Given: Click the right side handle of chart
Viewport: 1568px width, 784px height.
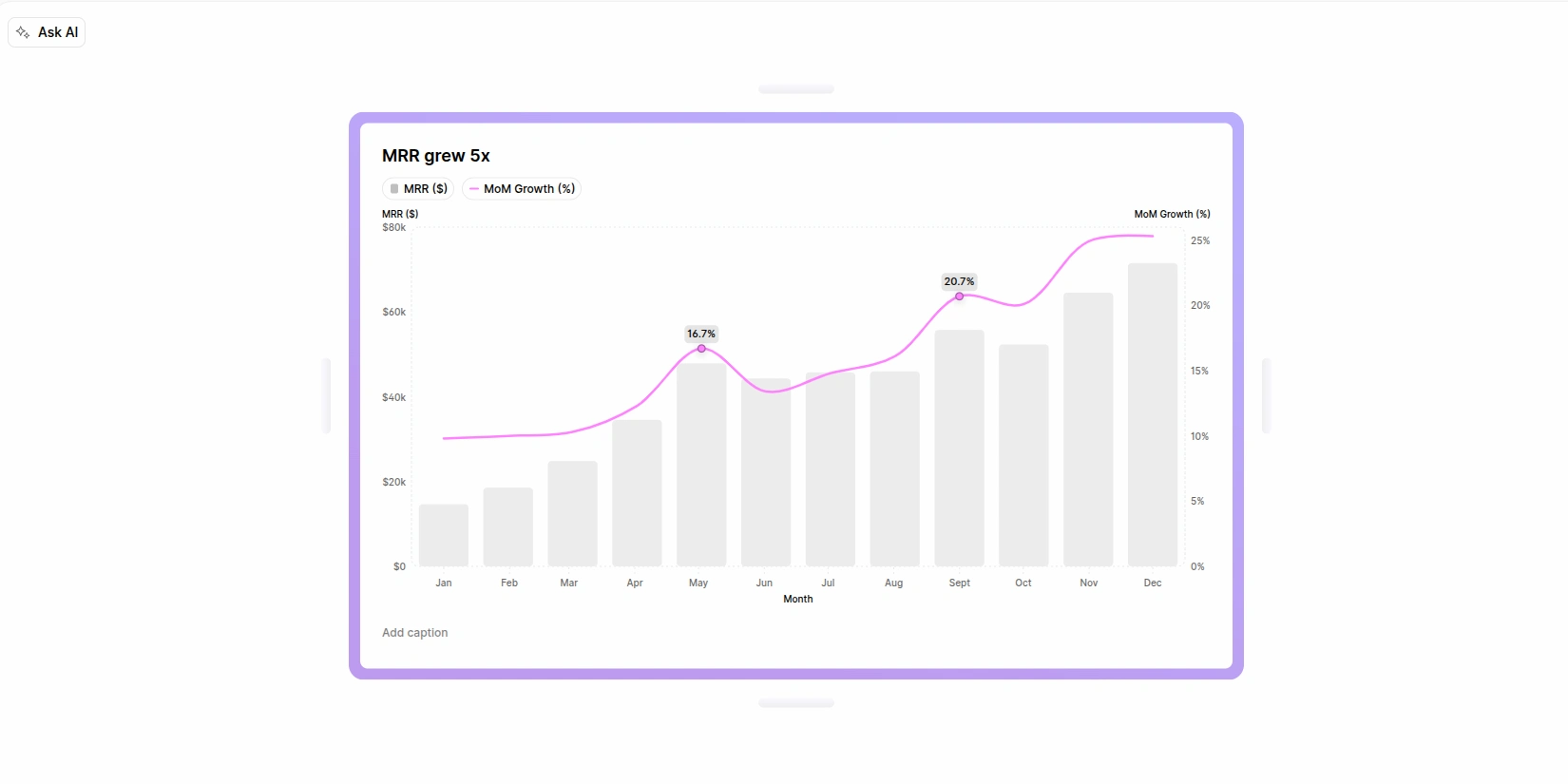Looking at the screenshot, I should point(1266,395).
